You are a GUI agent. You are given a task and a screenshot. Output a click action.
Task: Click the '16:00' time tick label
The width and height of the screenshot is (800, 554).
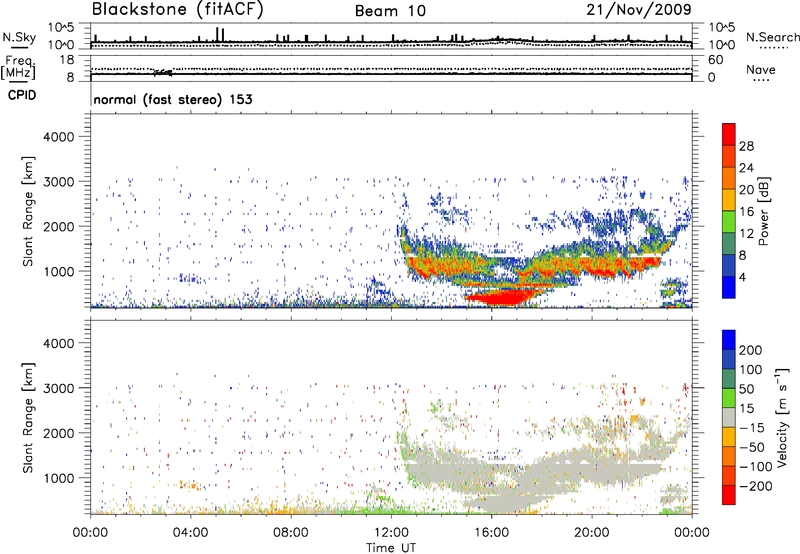[491, 533]
